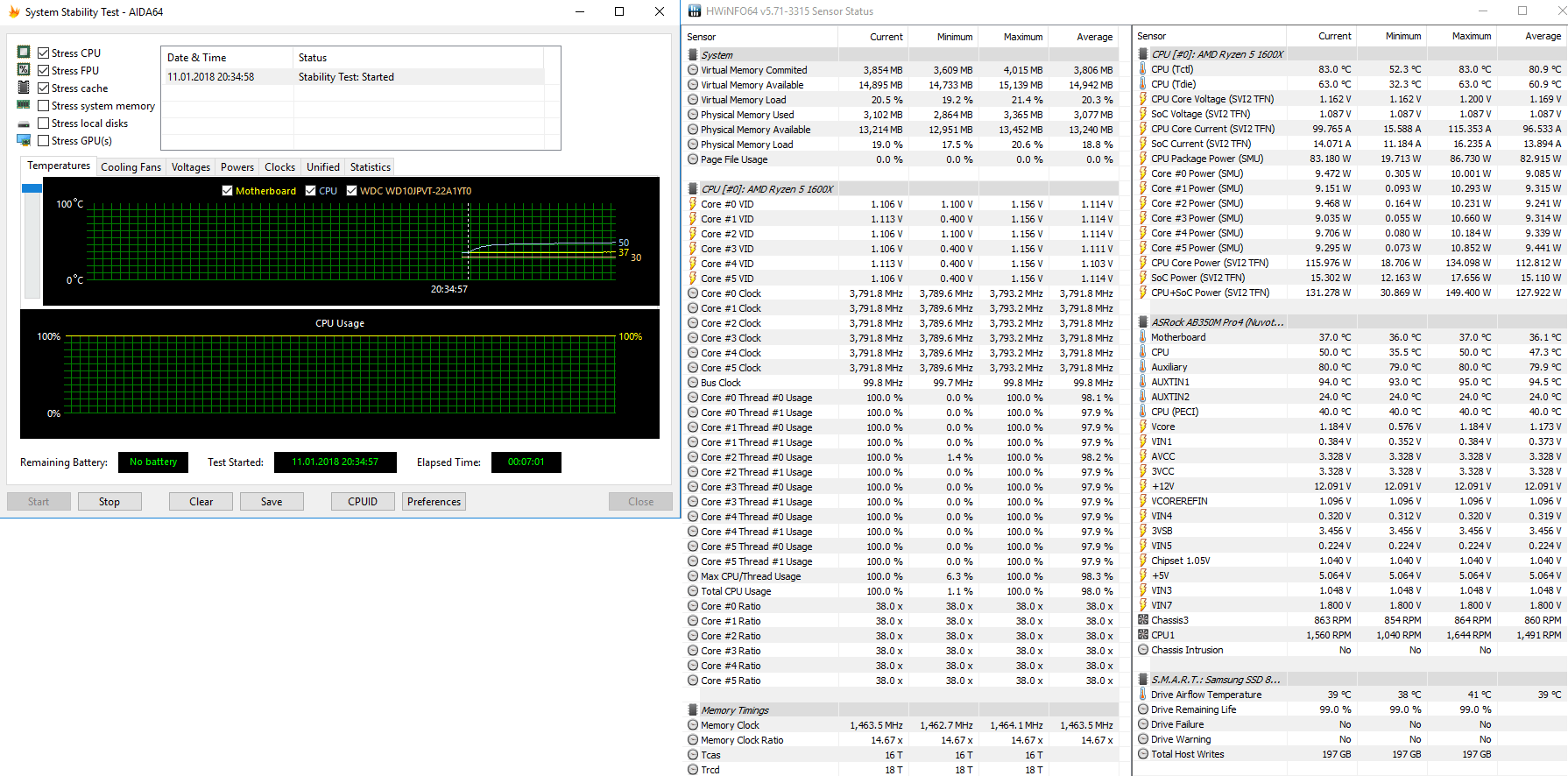Viewport: 1568px width, 776px height.
Task: Select the 'Max CPU/Thread Usage' sensor row
Action: coord(902,576)
